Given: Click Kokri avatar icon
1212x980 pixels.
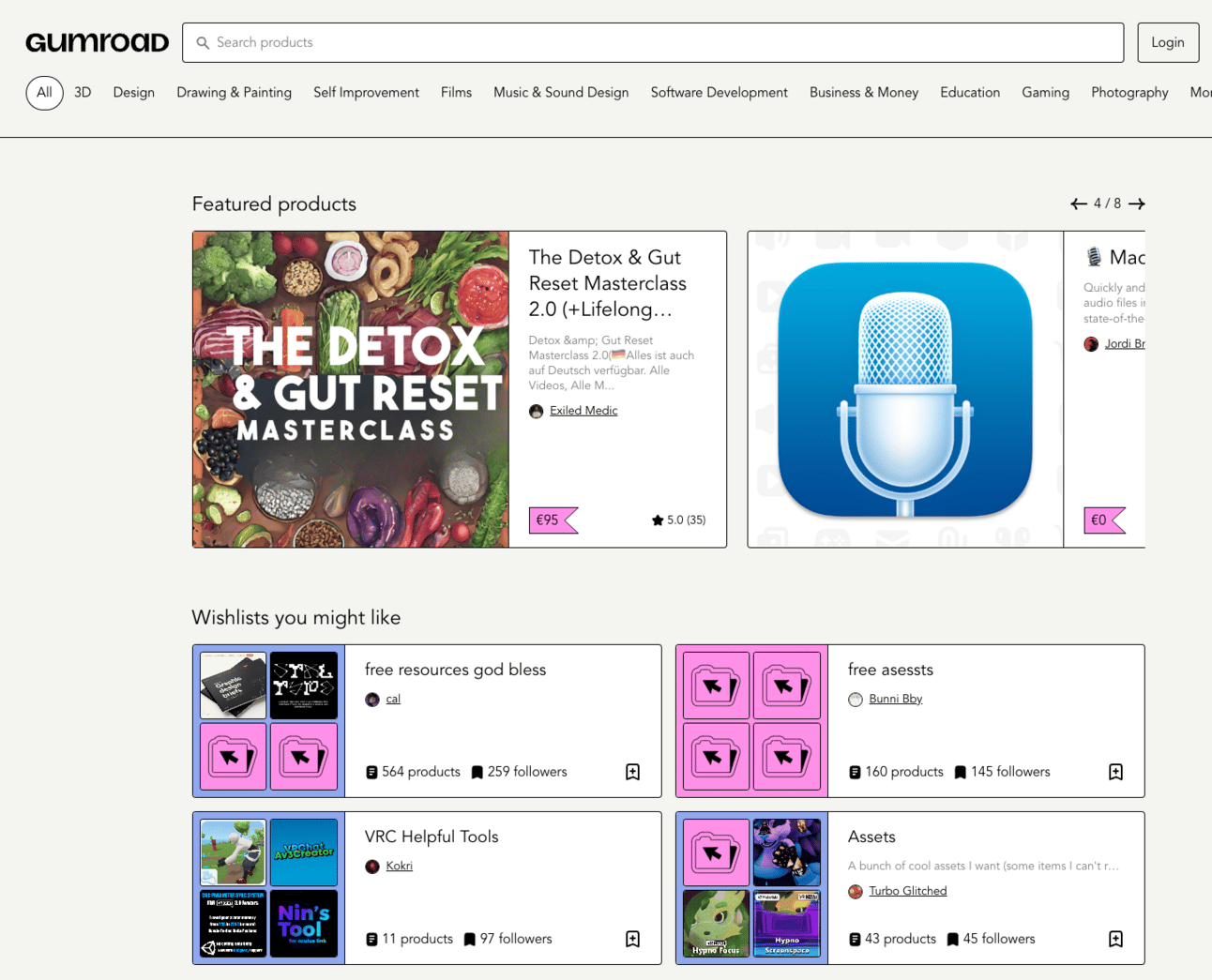Looking at the screenshot, I should [372, 867].
